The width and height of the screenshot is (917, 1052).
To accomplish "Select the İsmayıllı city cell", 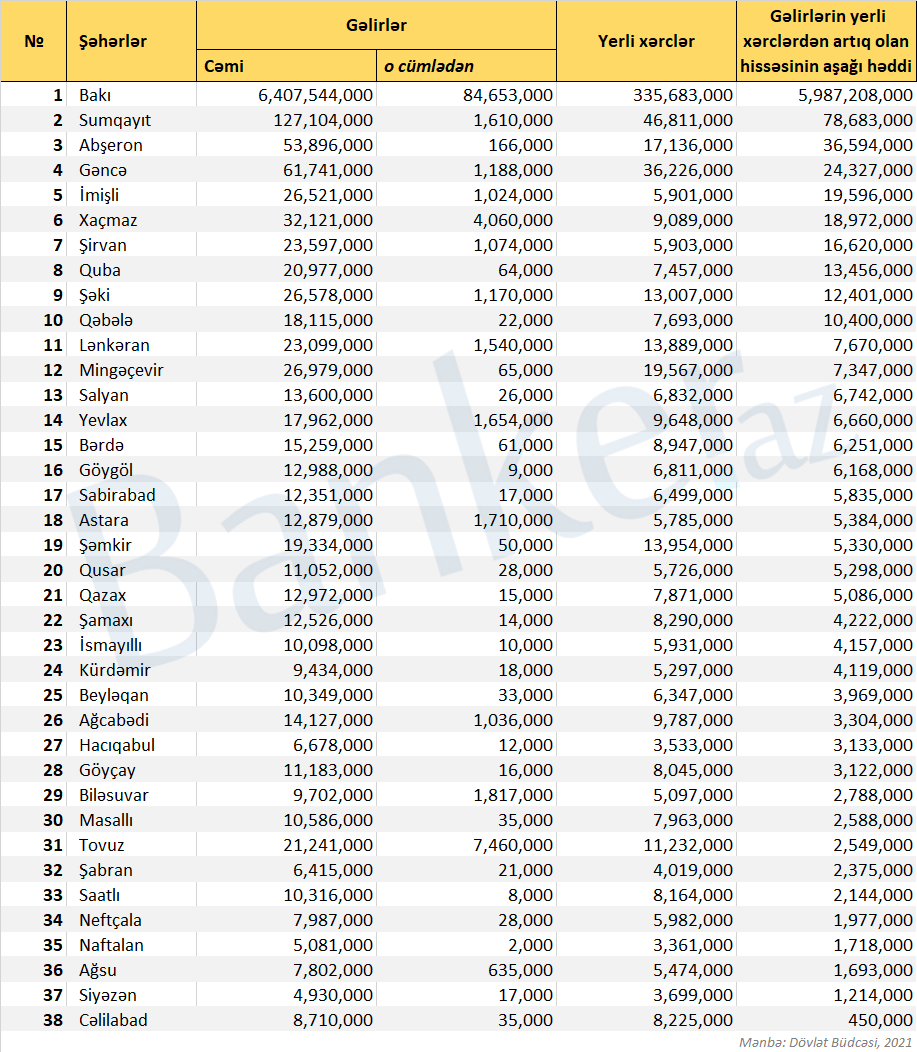I will click(x=131, y=645).
